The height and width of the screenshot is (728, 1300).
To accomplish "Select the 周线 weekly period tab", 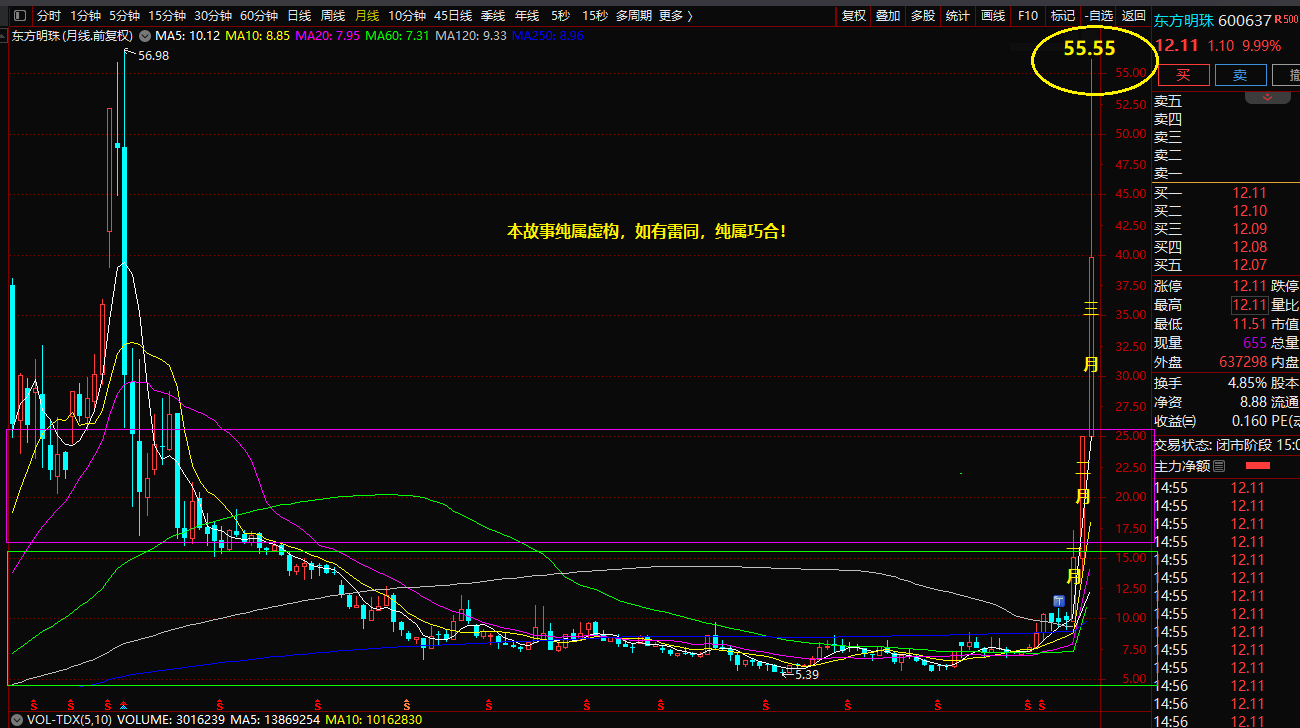I will [332, 16].
